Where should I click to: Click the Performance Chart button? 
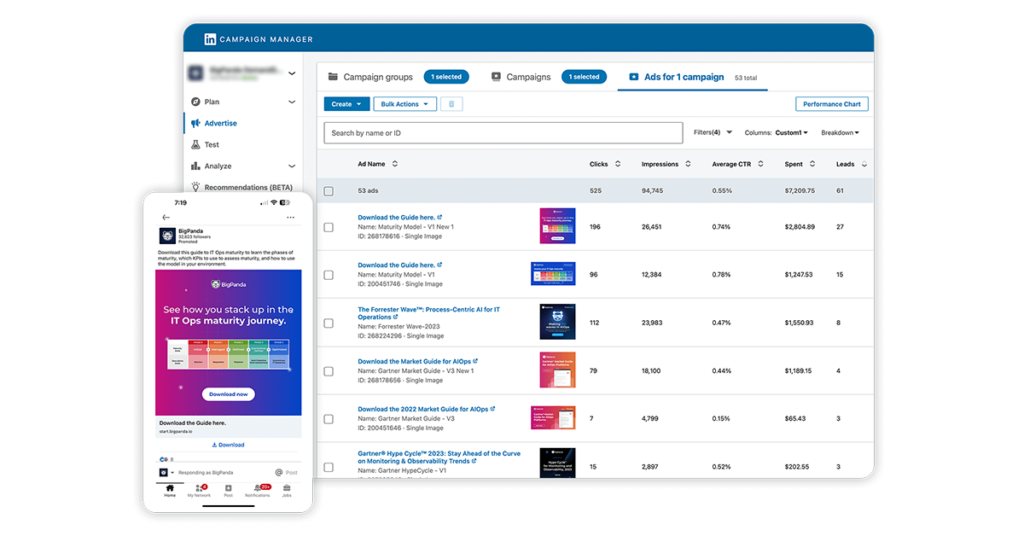(831, 104)
